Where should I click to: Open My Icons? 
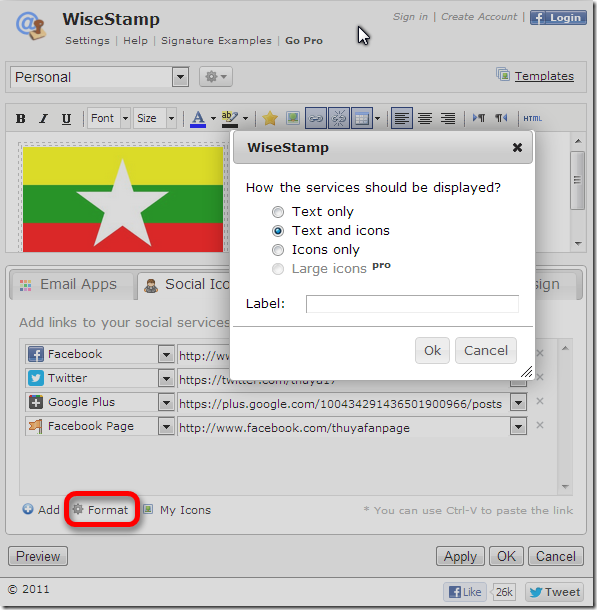(177, 510)
